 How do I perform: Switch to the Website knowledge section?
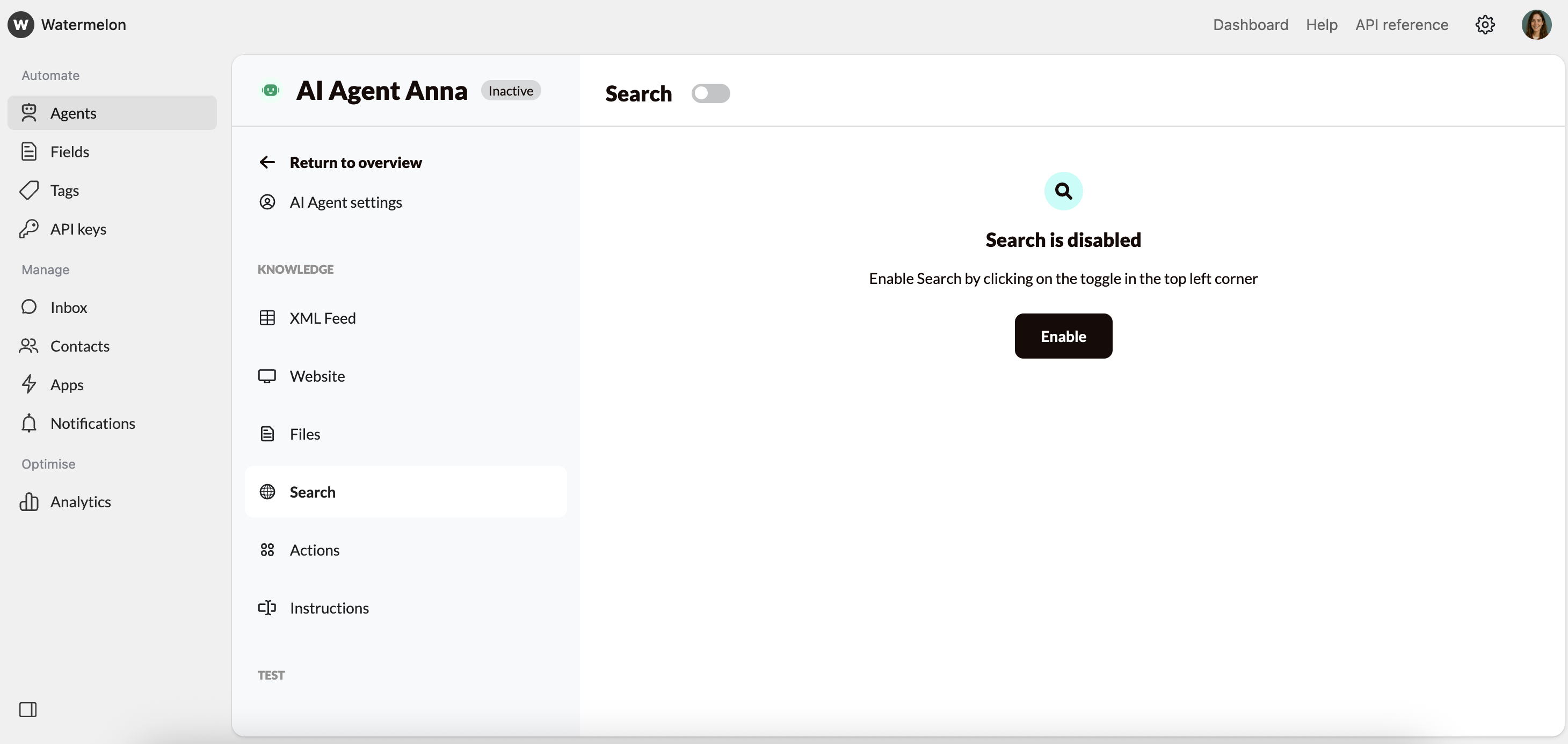[x=318, y=376]
